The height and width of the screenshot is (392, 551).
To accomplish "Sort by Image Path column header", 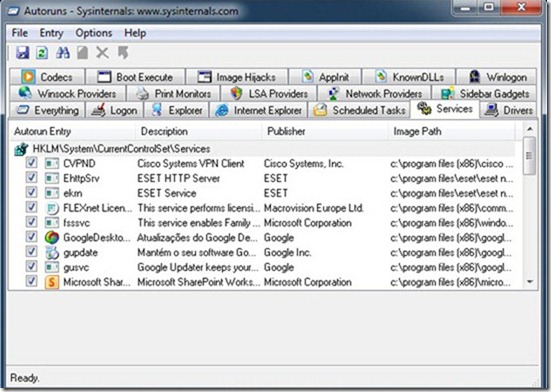I will 452,131.
